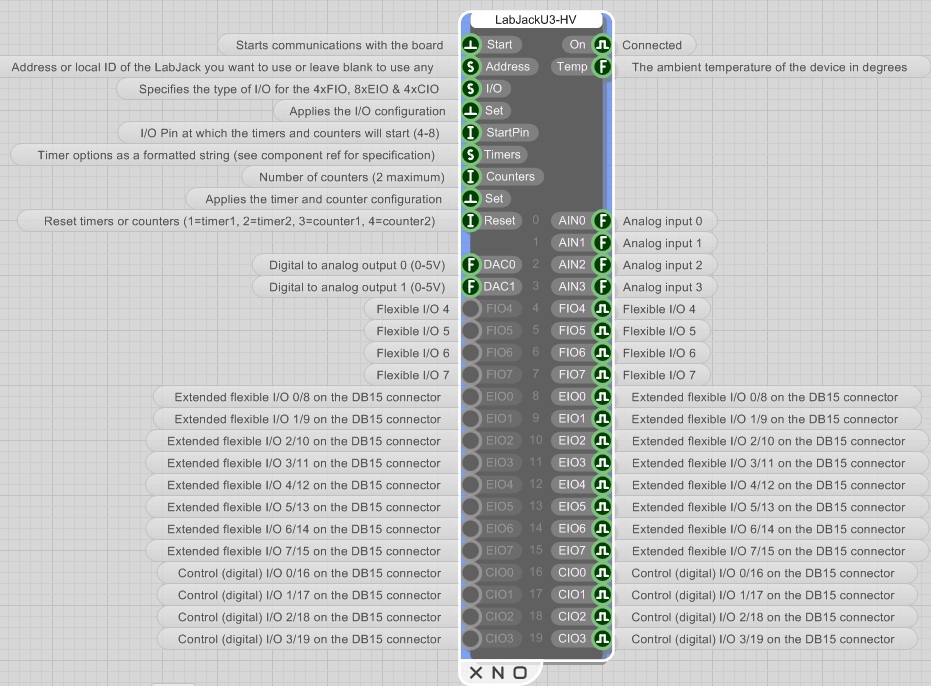
Task: Click the Start trigger input connector
Action: click(x=471, y=45)
